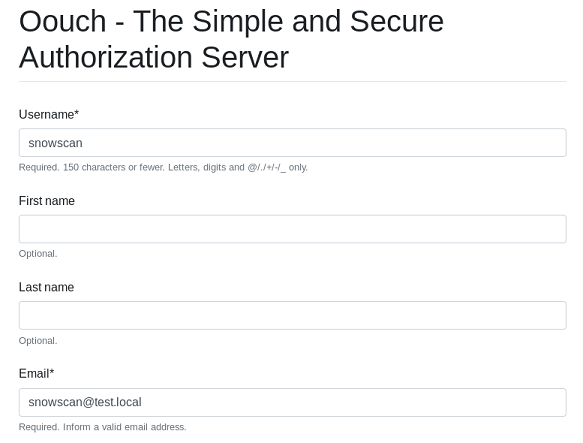Click the Optional hint under First name
Screen dimensions: 583x443
click(x=38, y=254)
